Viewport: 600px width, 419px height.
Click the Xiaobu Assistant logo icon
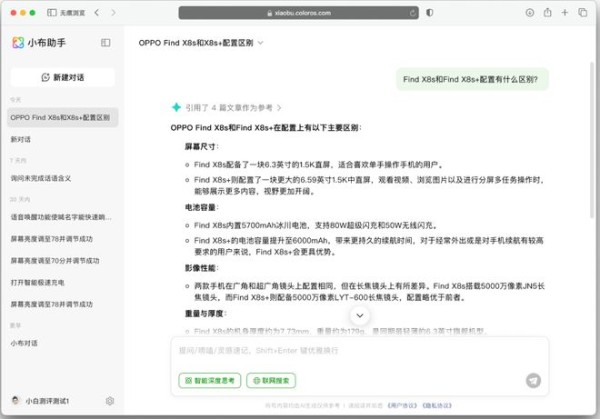(x=18, y=42)
